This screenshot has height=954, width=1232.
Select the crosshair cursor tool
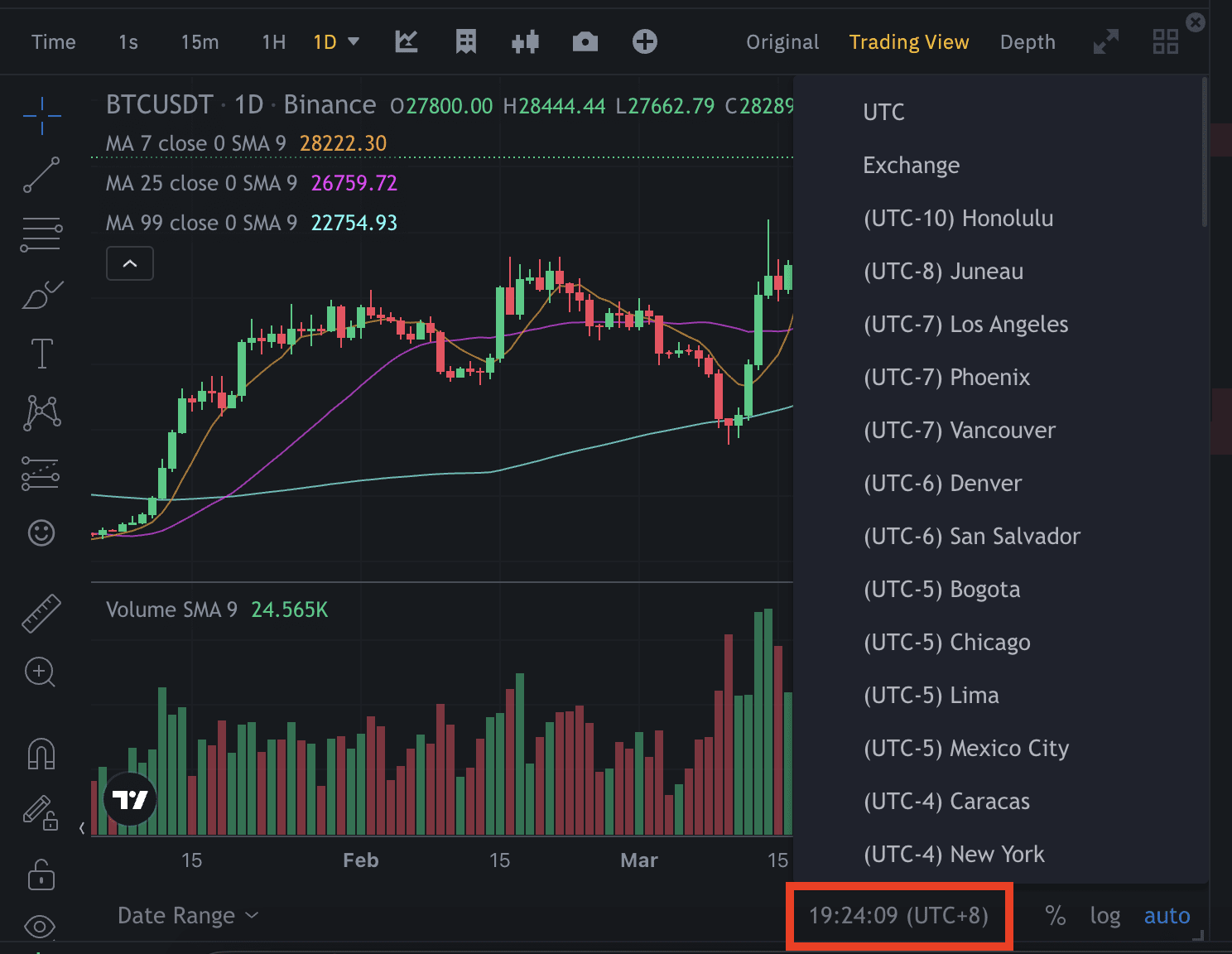click(41, 115)
